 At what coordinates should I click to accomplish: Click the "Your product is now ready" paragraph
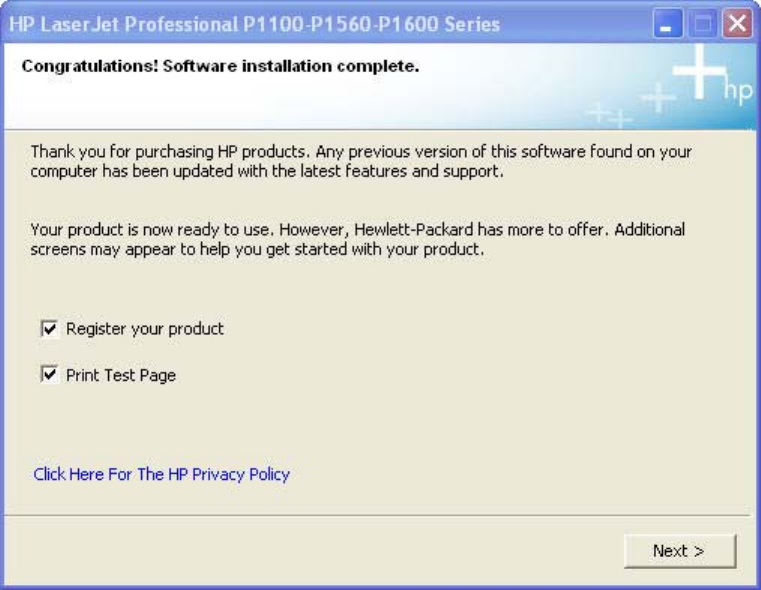pos(357,239)
